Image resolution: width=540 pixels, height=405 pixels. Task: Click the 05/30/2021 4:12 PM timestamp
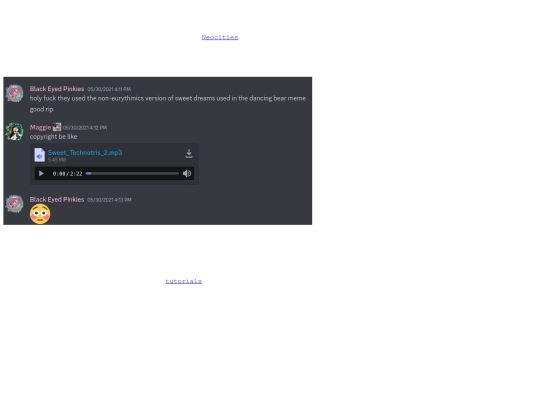click(85, 128)
